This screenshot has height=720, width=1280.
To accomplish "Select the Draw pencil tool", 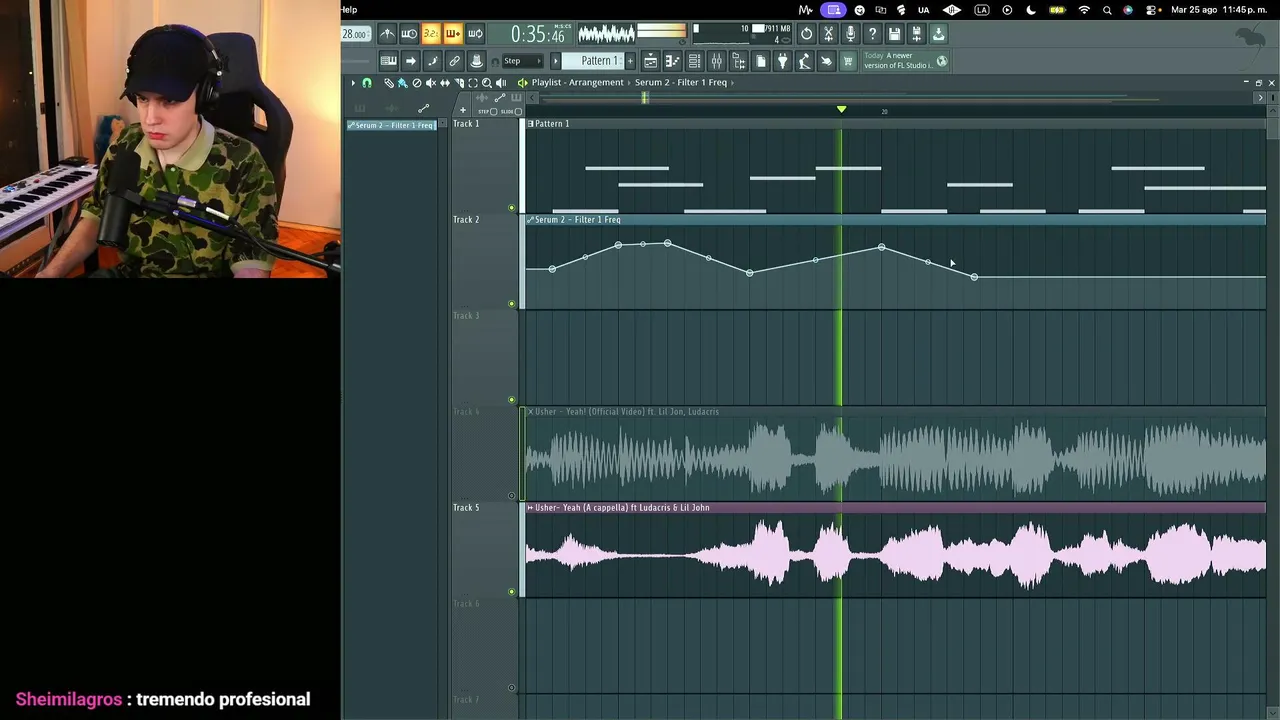I will tap(389, 83).
